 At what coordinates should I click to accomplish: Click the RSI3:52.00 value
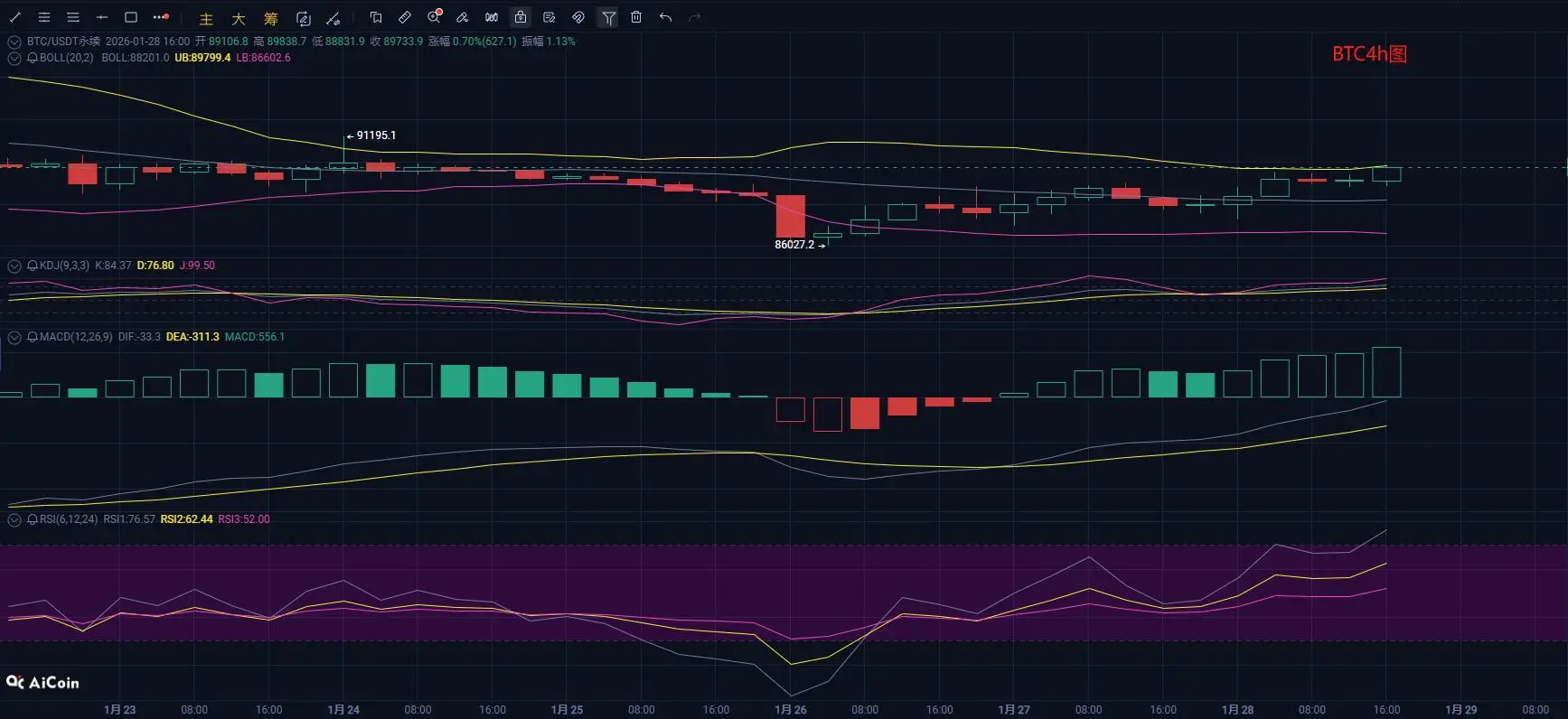tap(244, 519)
